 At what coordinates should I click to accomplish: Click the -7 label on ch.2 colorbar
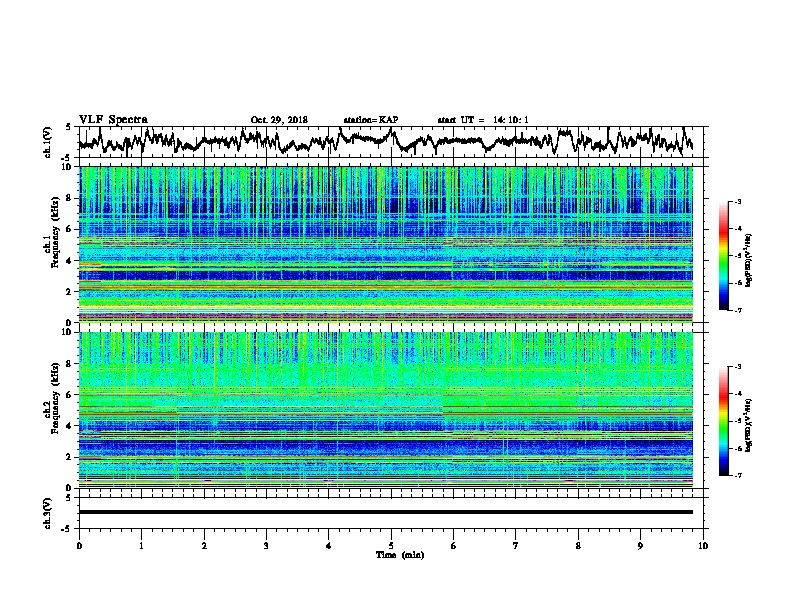point(737,475)
